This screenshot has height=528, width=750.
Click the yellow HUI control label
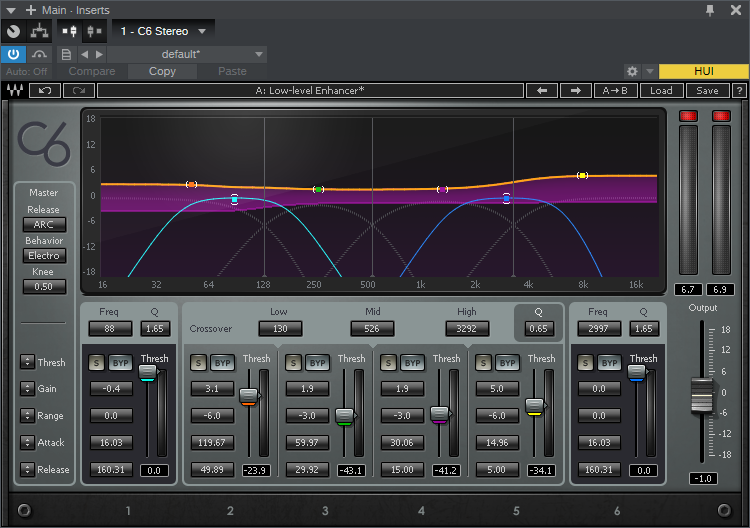point(704,71)
